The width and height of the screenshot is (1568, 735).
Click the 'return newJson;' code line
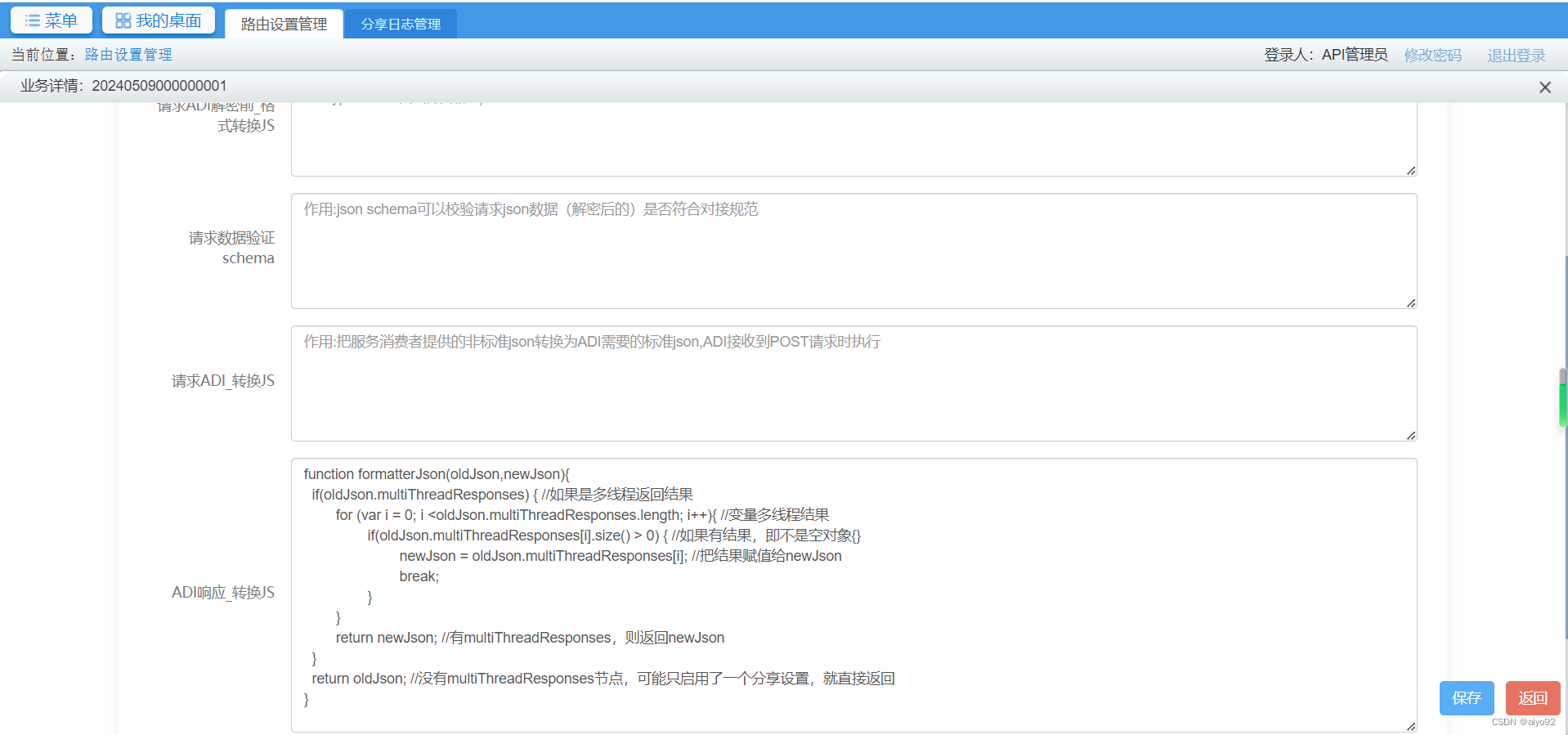(x=530, y=638)
